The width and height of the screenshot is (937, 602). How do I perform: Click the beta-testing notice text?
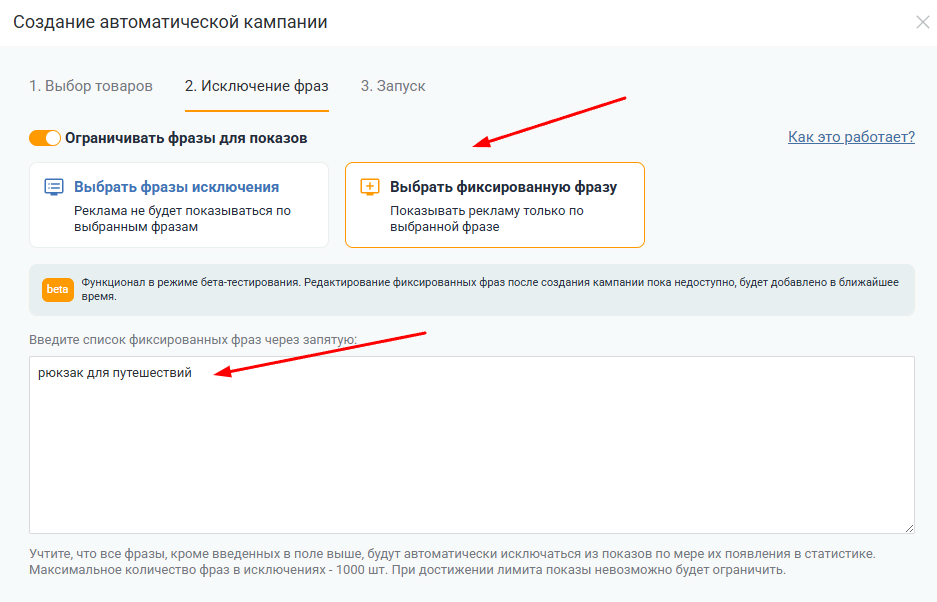(490, 289)
